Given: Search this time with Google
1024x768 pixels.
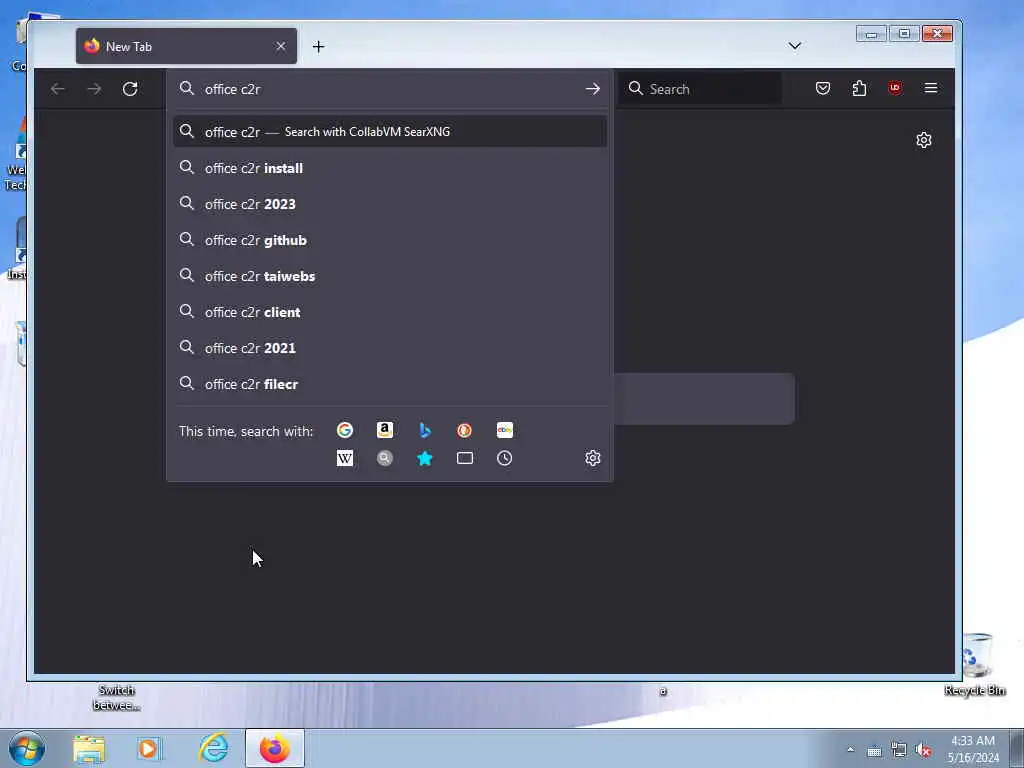Looking at the screenshot, I should 345,430.
